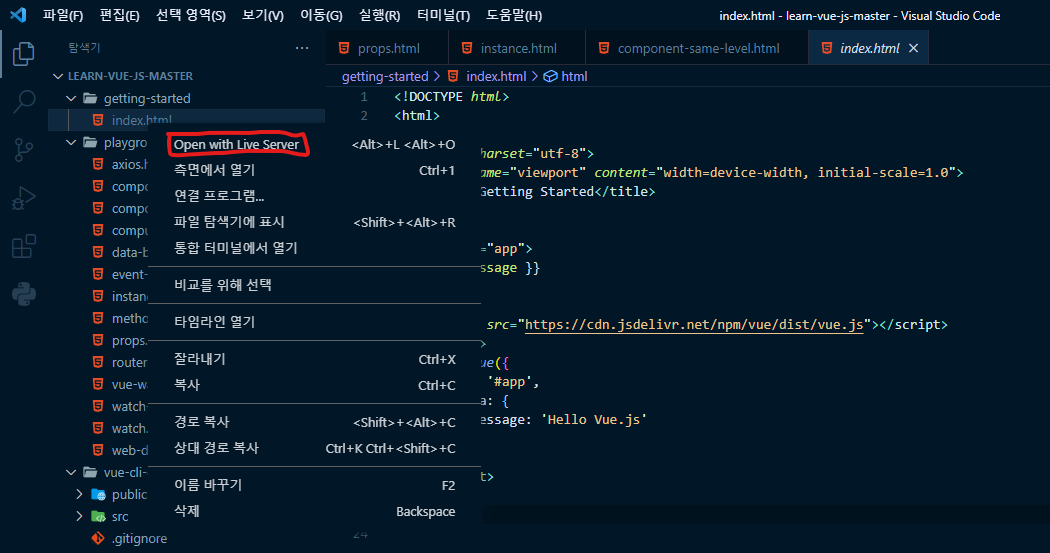
Task: Click html symbol icon in breadcrumb
Action: (x=550, y=76)
